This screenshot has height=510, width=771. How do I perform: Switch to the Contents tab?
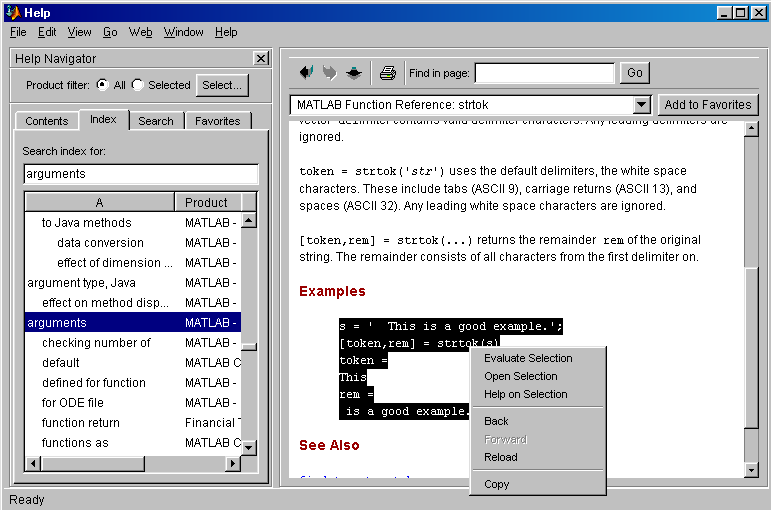47,121
